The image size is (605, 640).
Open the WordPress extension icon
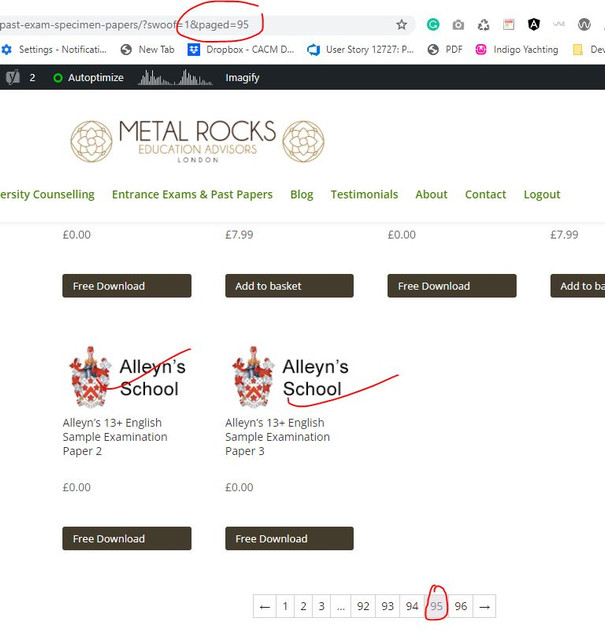click(584, 25)
